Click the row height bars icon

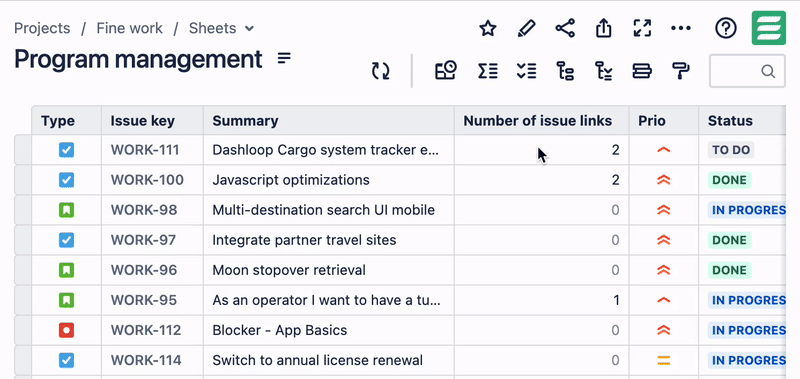point(642,71)
